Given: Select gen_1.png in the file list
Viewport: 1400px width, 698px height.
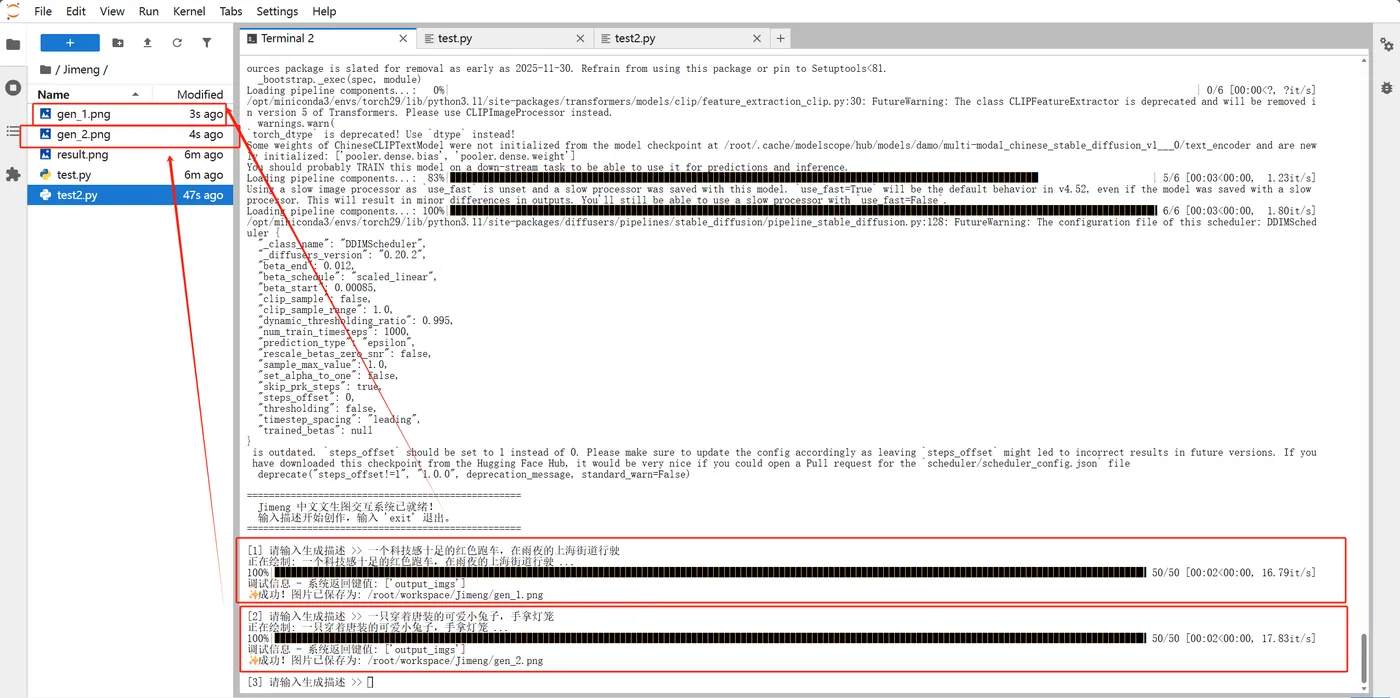Looking at the screenshot, I should pos(130,114).
